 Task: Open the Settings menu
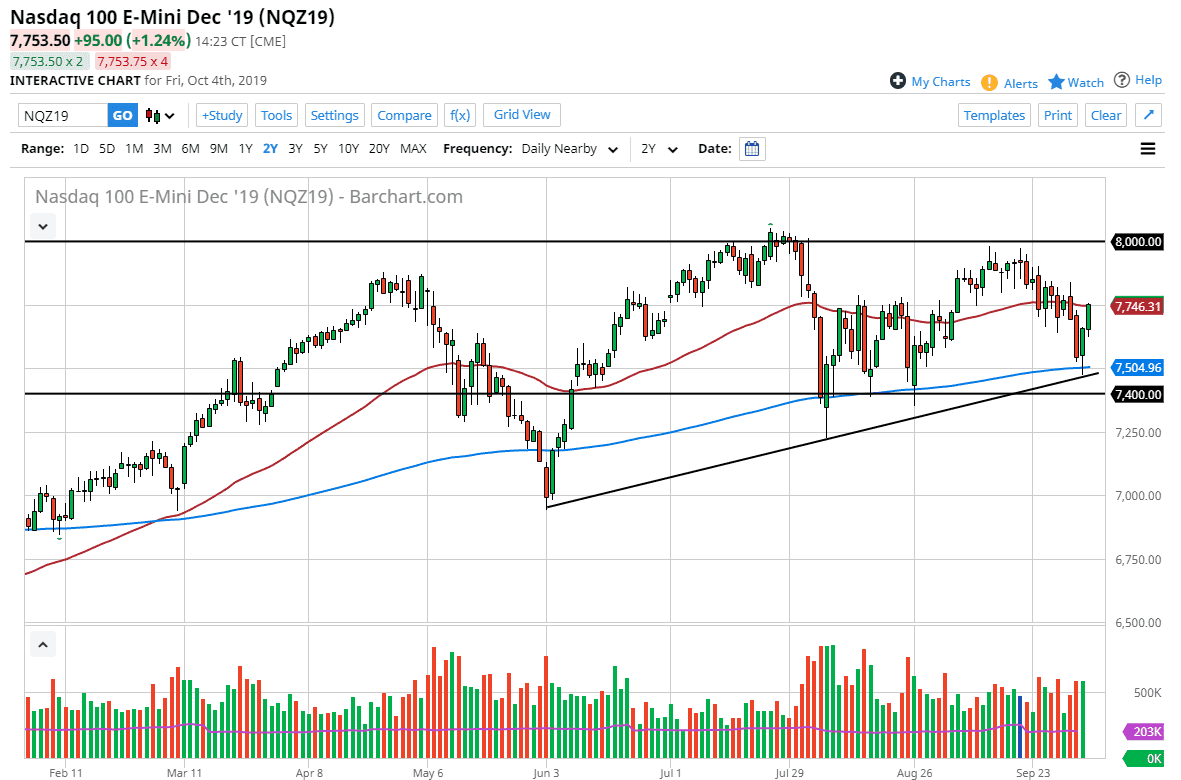(334, 115)
